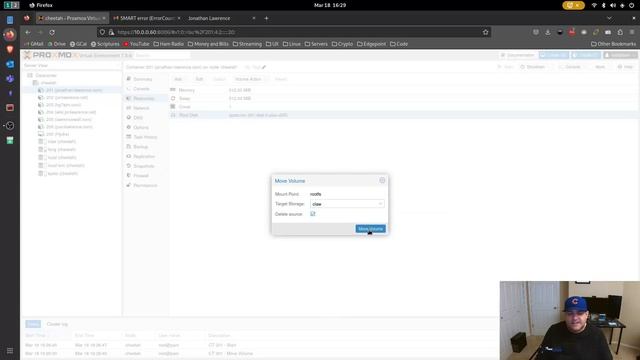The image size is (640, 360).
Task: Open Task History in the container menu
Action: pyautogui.click(x=145, y=137)
